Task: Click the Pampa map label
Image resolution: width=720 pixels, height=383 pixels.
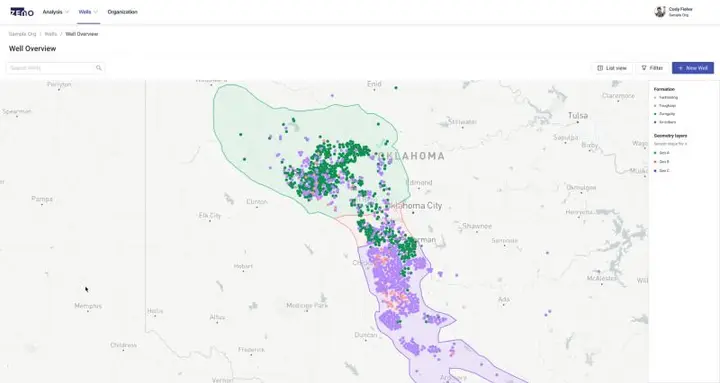Action: coord(42,199)
